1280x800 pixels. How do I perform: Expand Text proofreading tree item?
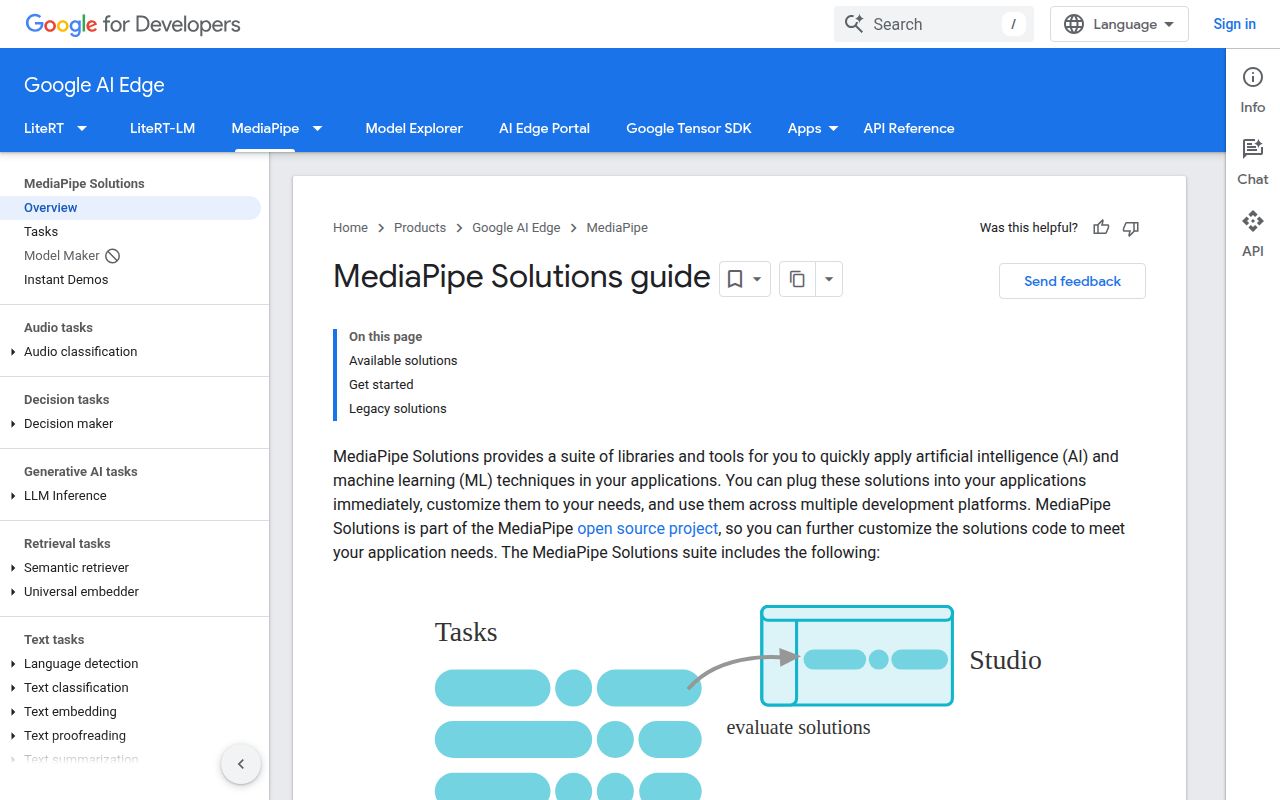(x=13, y=736)
